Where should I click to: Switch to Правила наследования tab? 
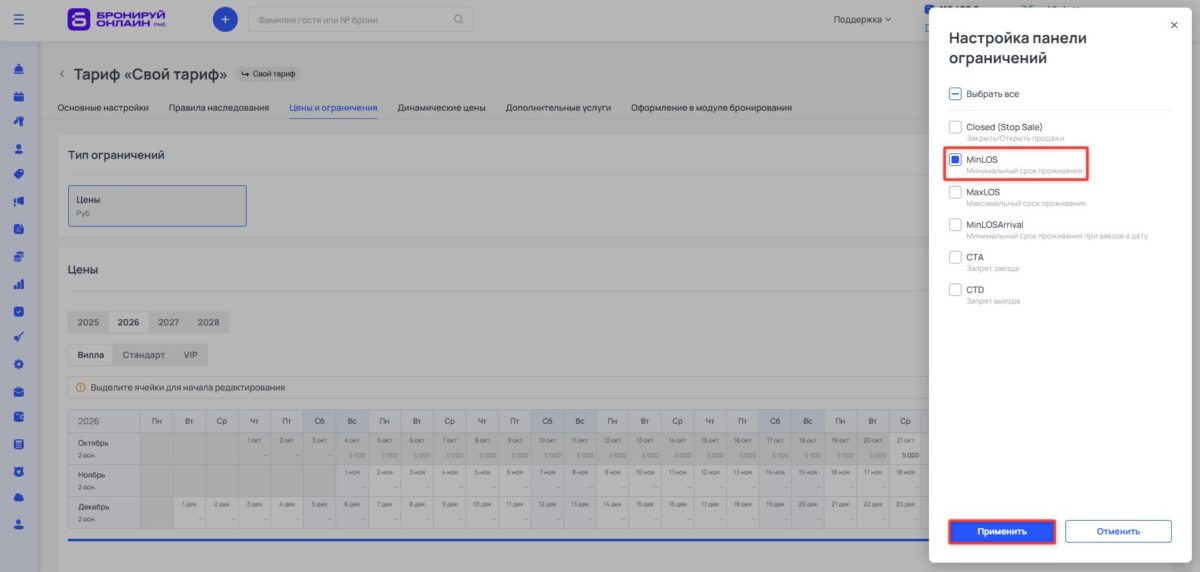219,107
